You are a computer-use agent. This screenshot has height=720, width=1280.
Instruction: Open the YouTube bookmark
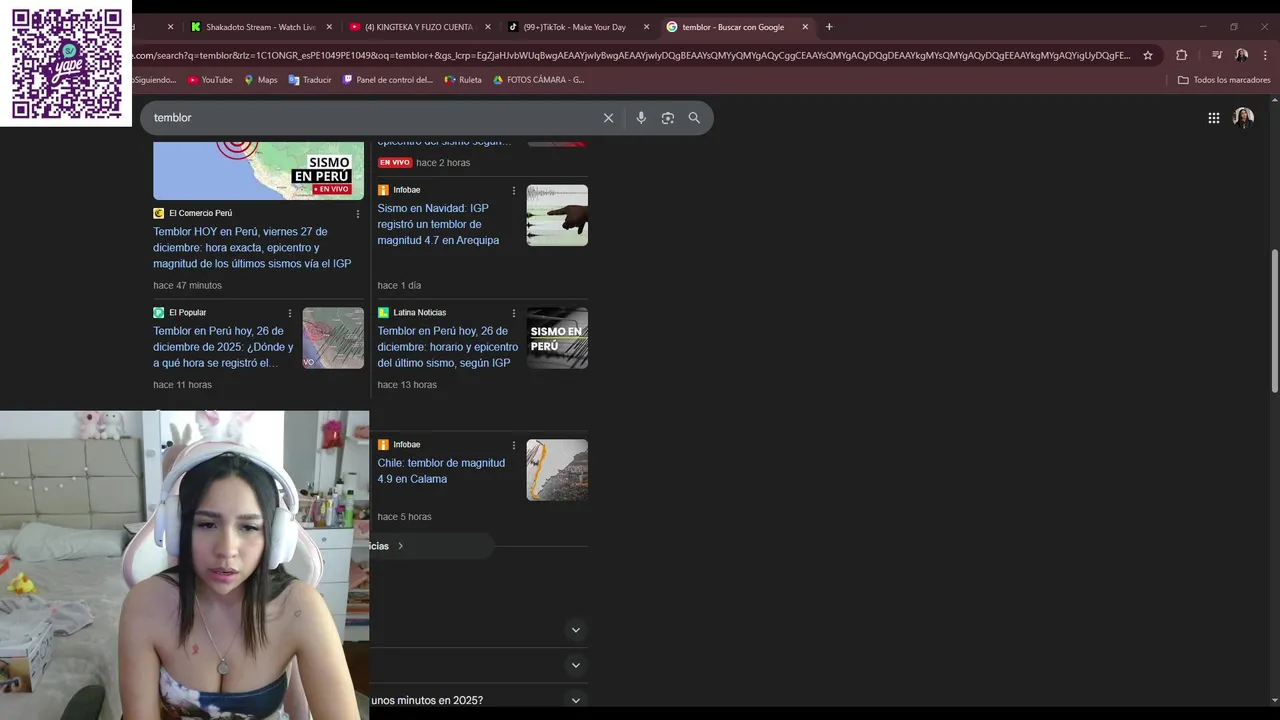[210, 80]
